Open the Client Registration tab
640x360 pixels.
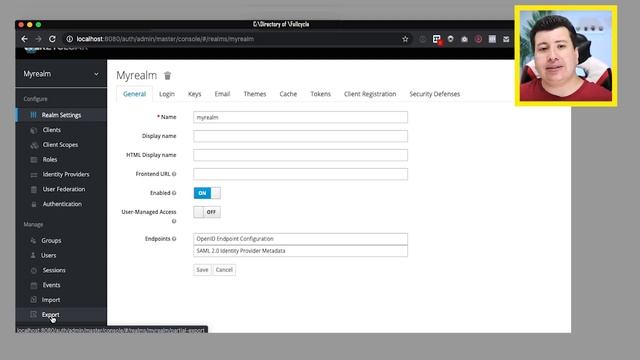point(370,94)
